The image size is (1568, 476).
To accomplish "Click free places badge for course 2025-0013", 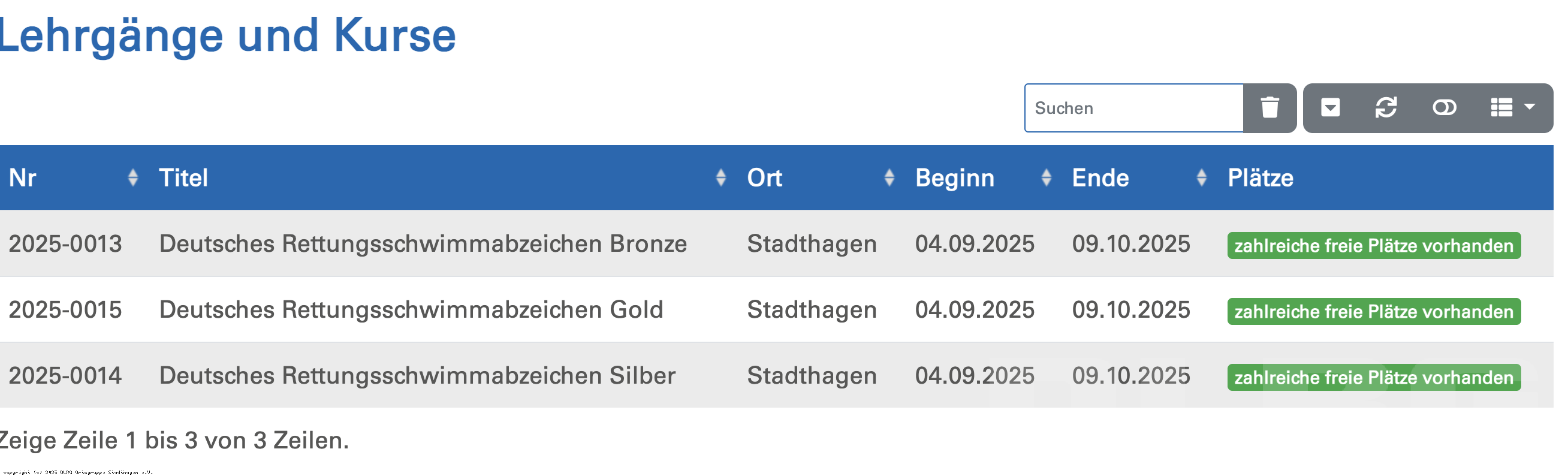I will click(x=1374, y=245).
